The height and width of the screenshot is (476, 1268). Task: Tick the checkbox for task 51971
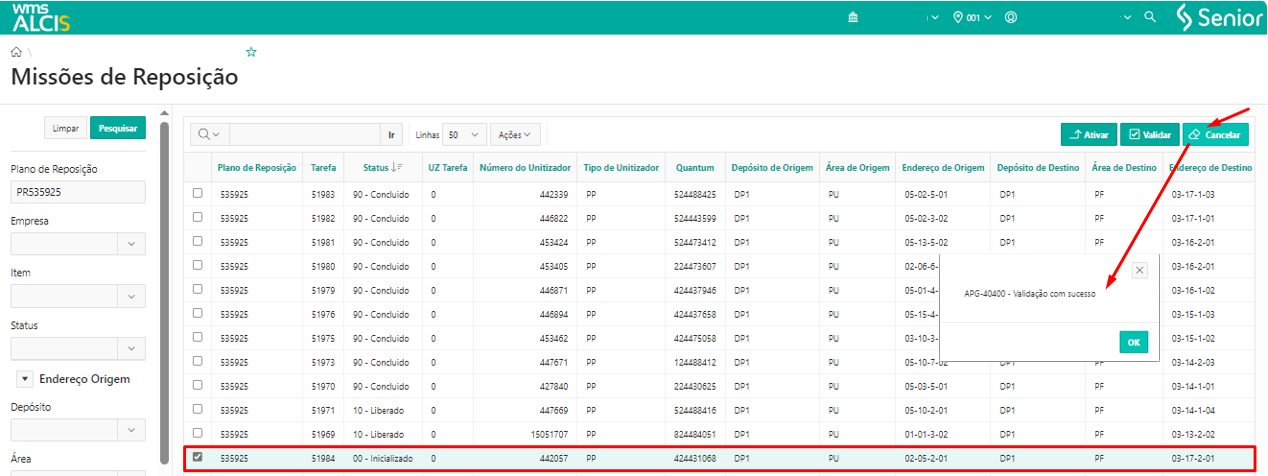point(198,409)
